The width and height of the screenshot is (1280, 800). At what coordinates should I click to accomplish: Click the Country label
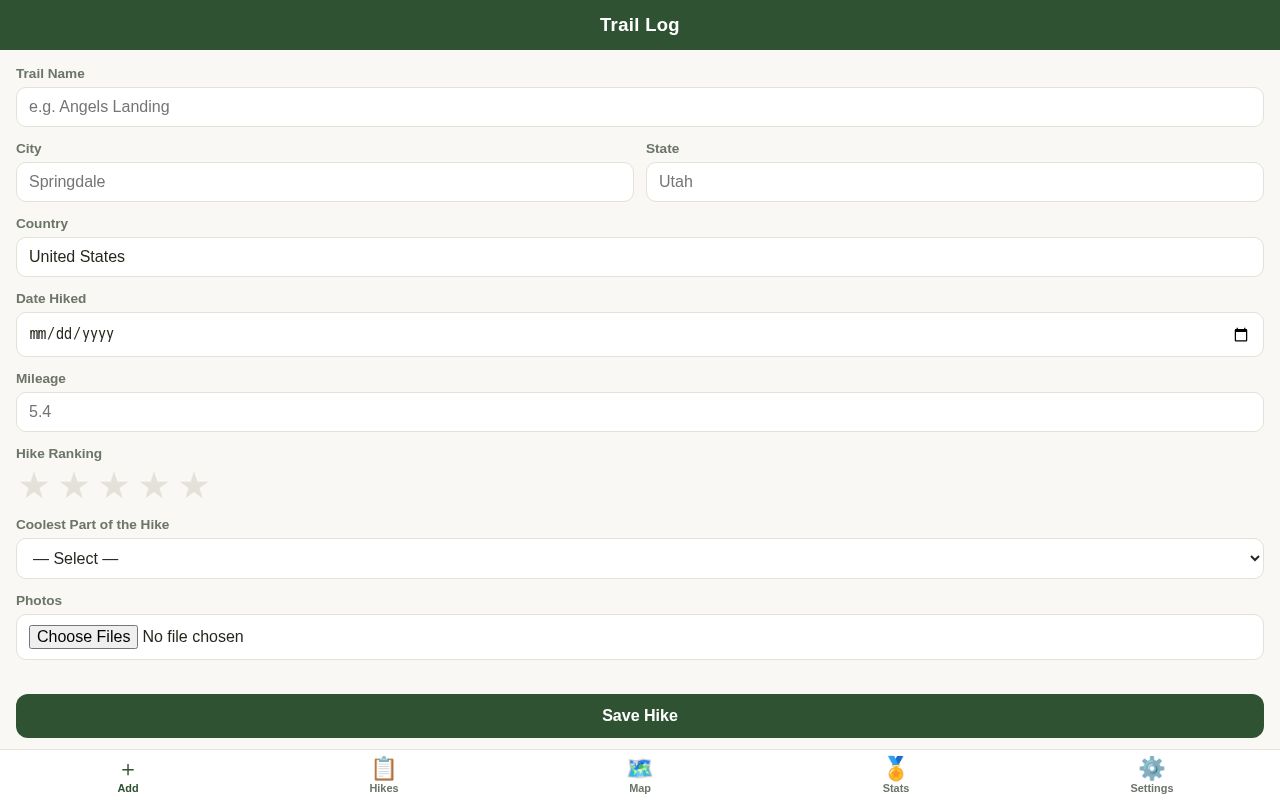42,224
